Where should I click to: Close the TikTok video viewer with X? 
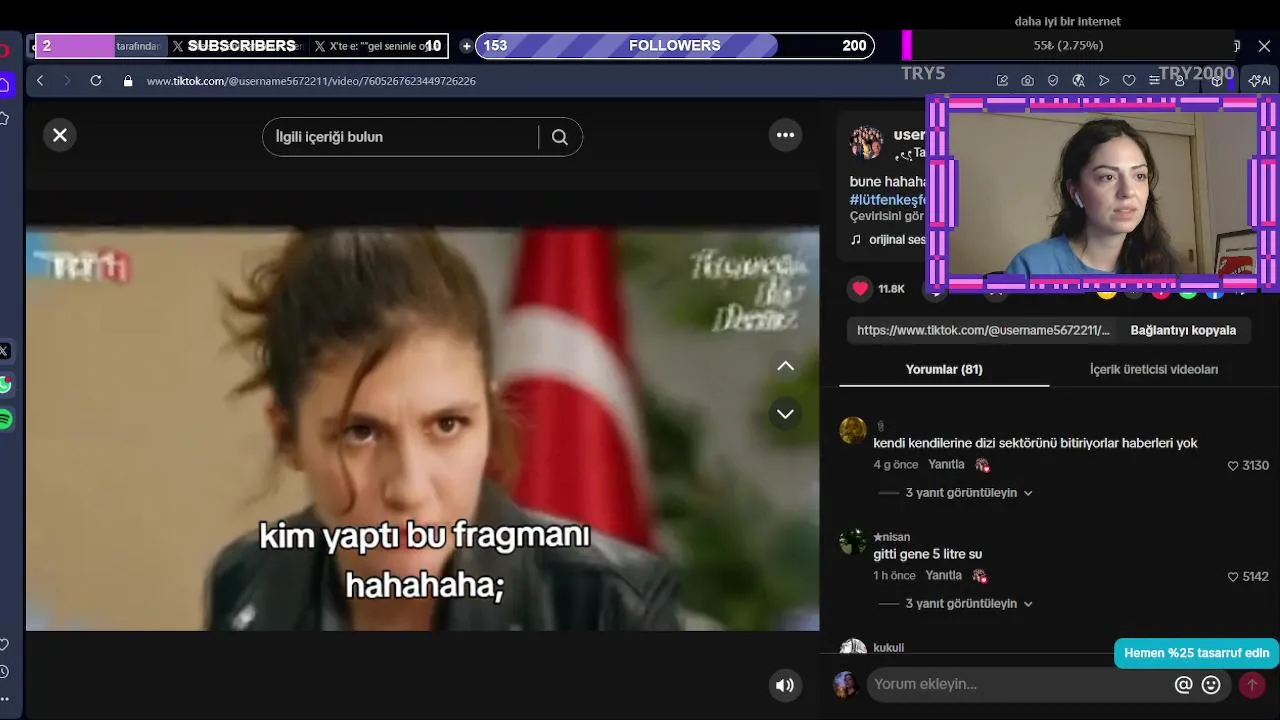click(60, 135)
